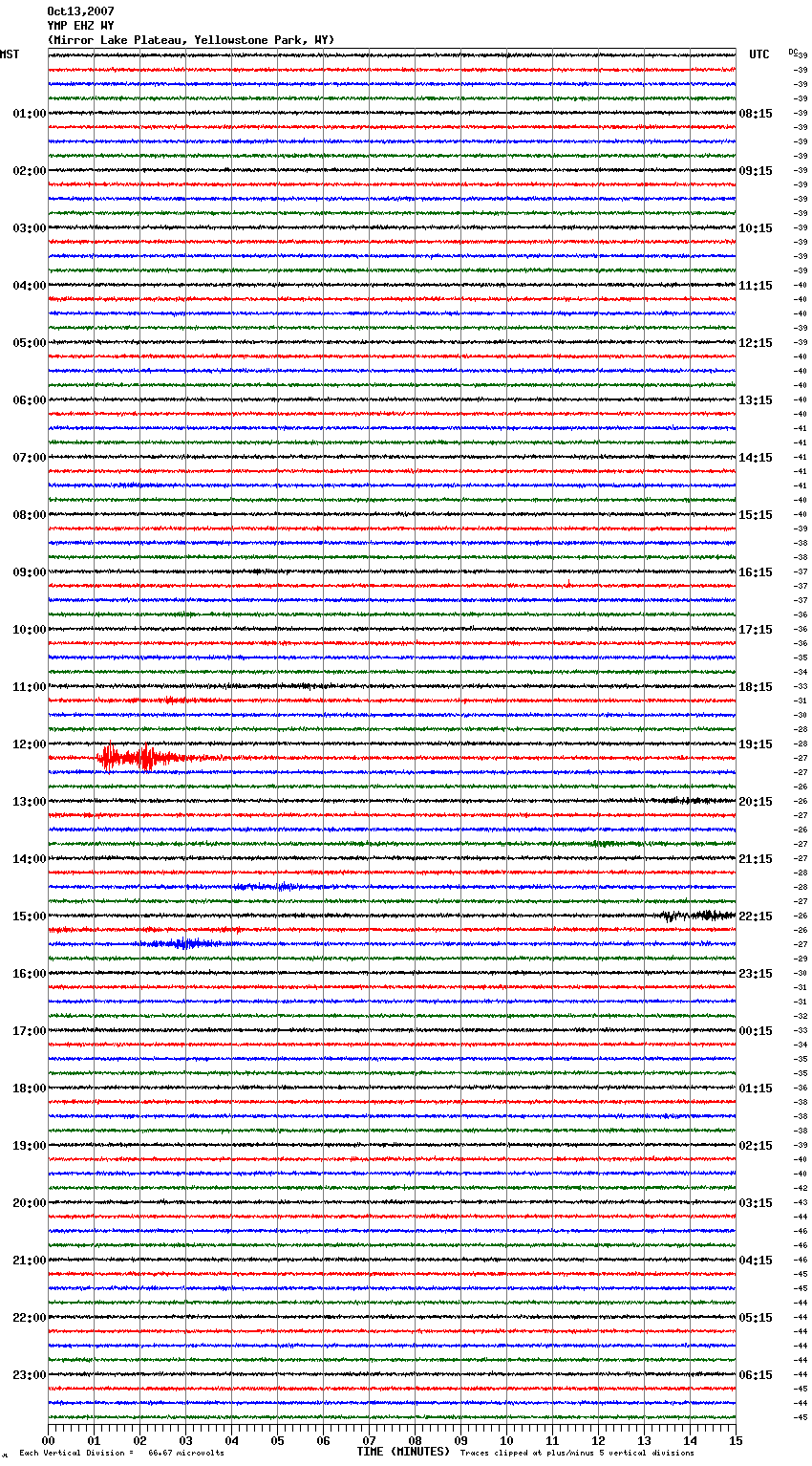Click the 'TIME (MINUTES)' axis label
This screenshot has width=812, height=1466.
tap(403, 1452)
